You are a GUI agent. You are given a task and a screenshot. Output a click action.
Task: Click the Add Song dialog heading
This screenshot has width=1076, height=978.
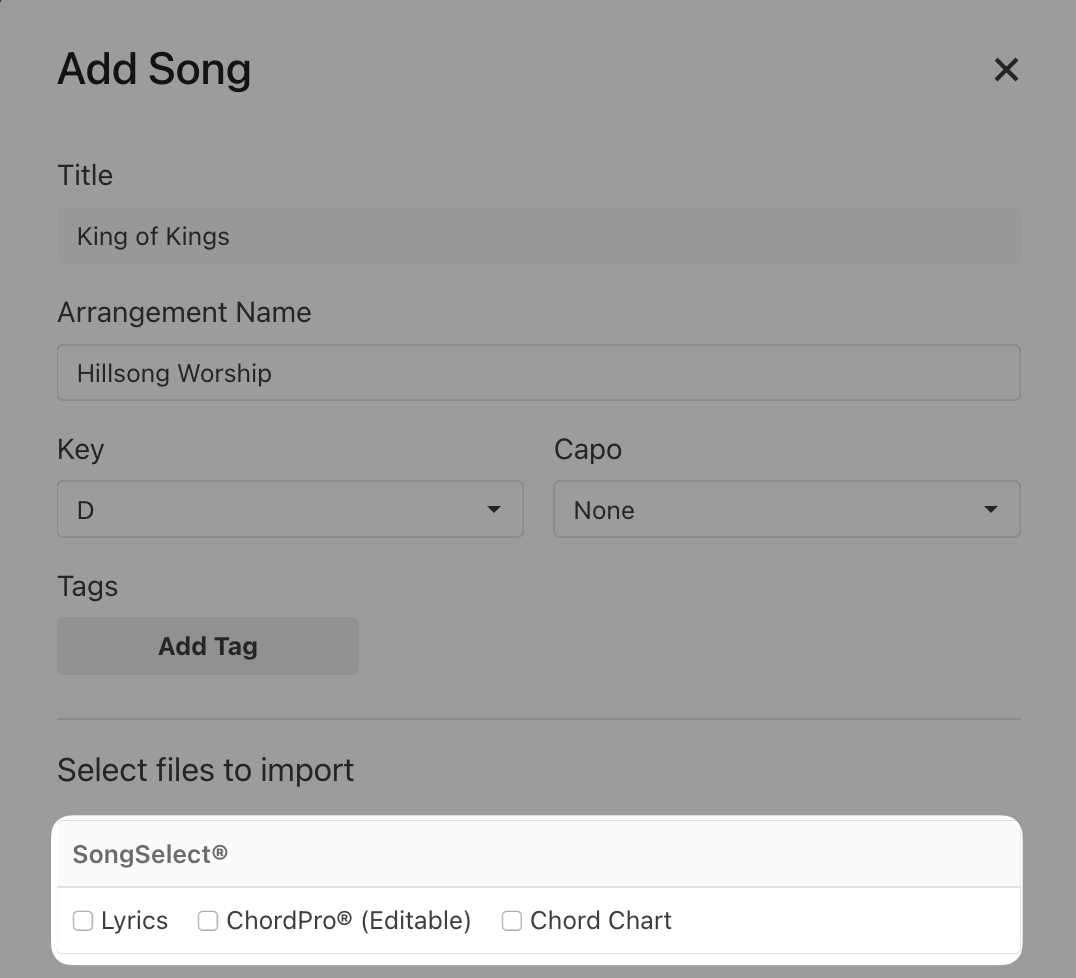(x=154, y=70)
